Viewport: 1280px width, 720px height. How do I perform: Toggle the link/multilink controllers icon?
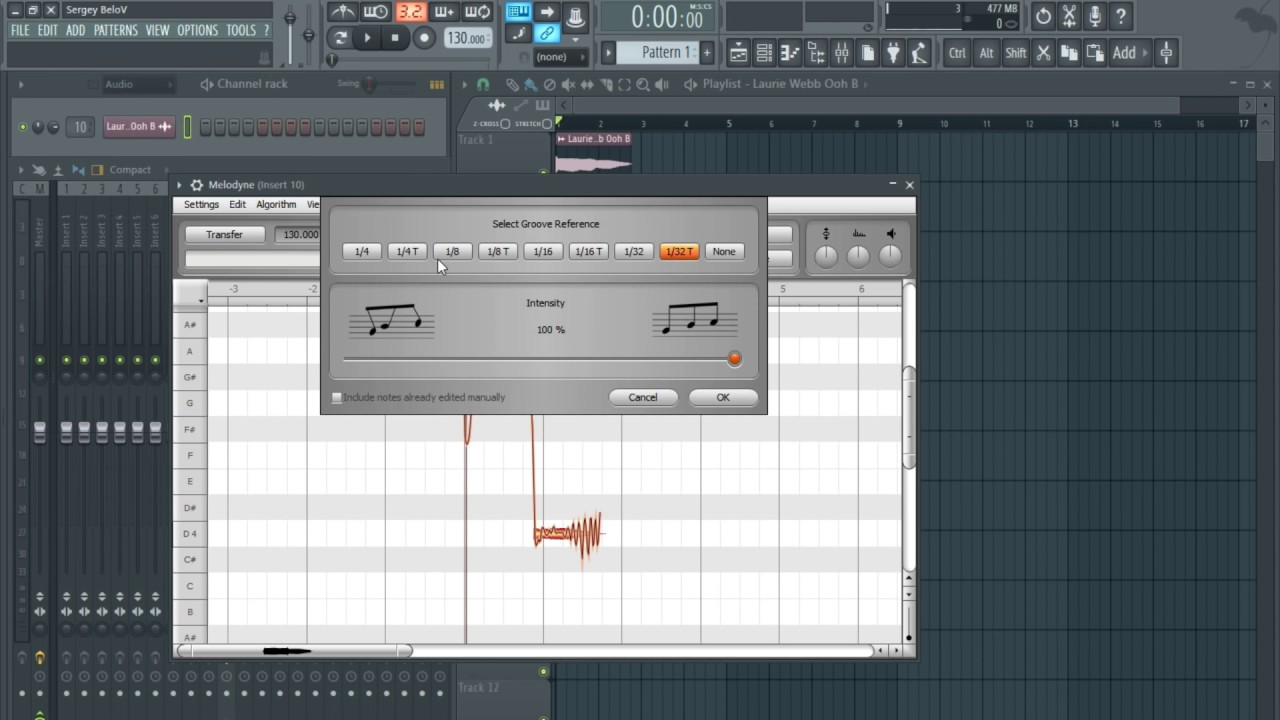pyautogui.click(x=546, y=34)
